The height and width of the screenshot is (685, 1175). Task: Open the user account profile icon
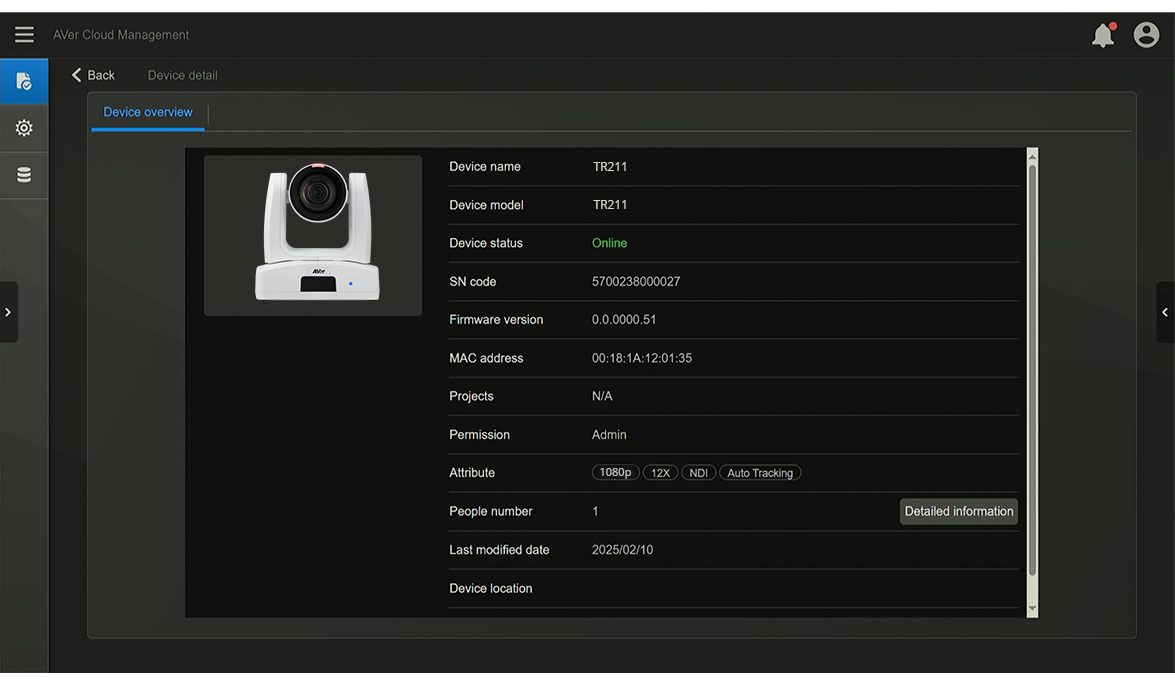(x=1146, y=35)
